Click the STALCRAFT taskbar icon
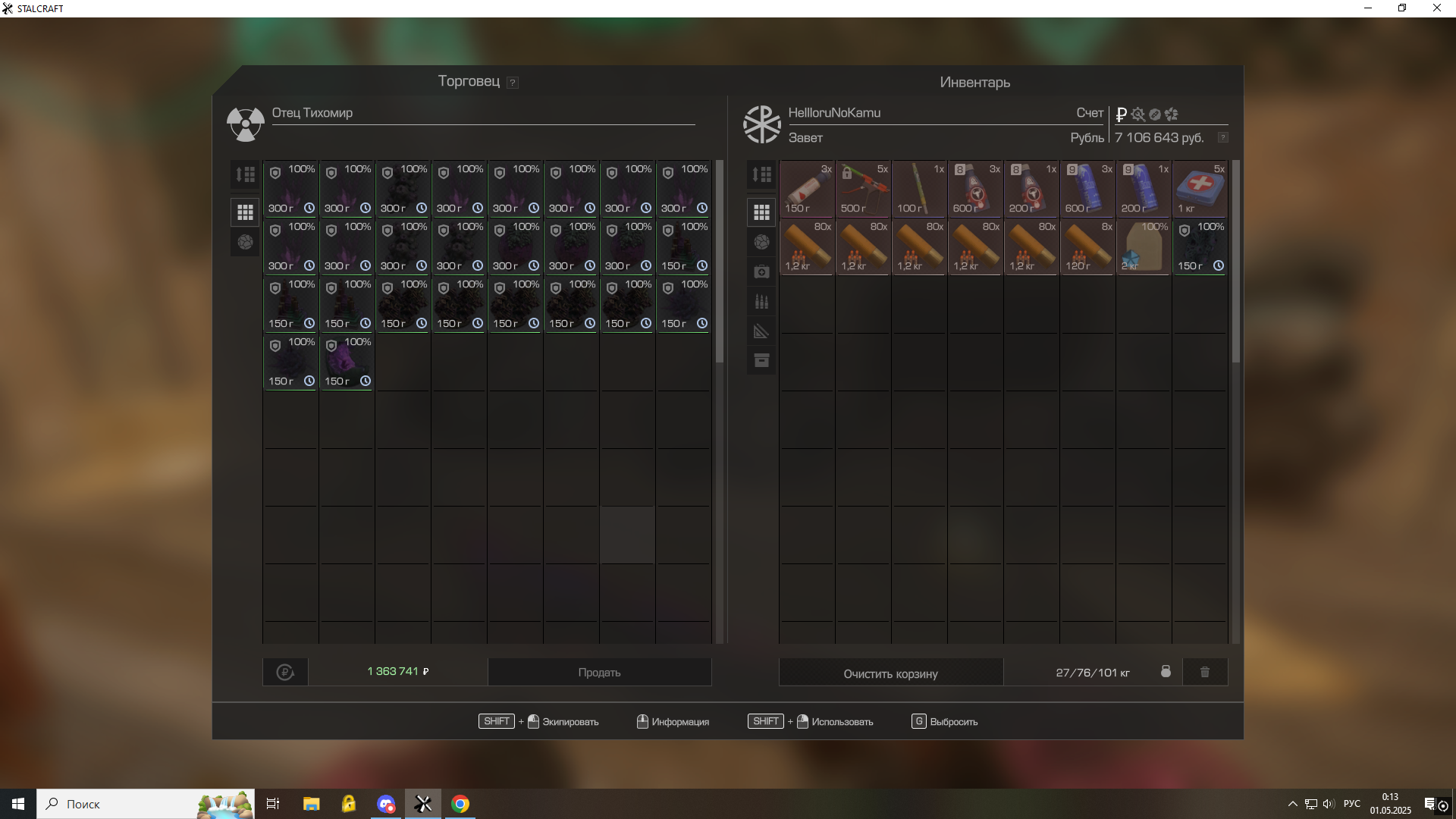 (423, 804)
